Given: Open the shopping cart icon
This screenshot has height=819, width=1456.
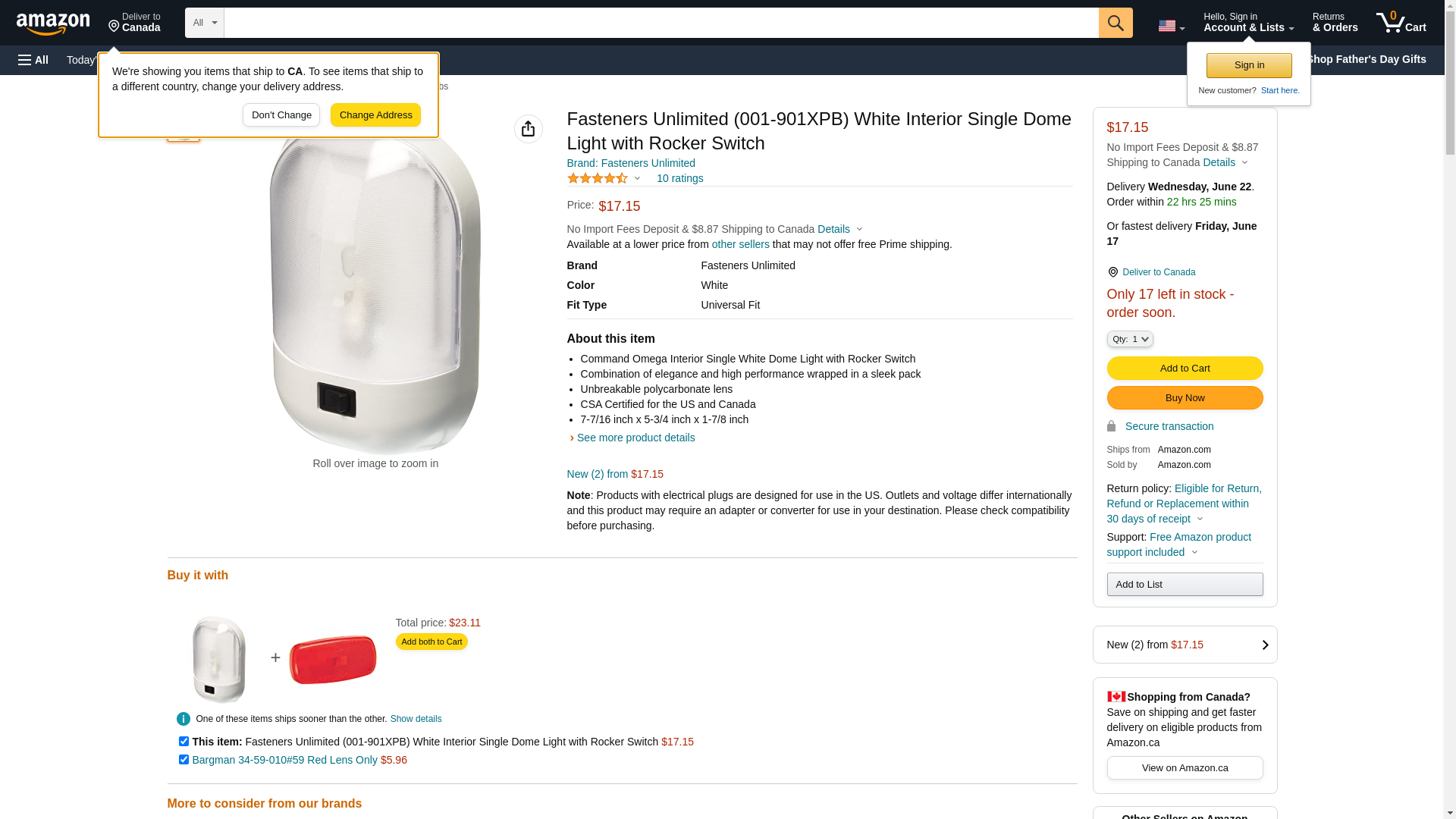Looking at the screenshot, I should [x=1400, y=23].
